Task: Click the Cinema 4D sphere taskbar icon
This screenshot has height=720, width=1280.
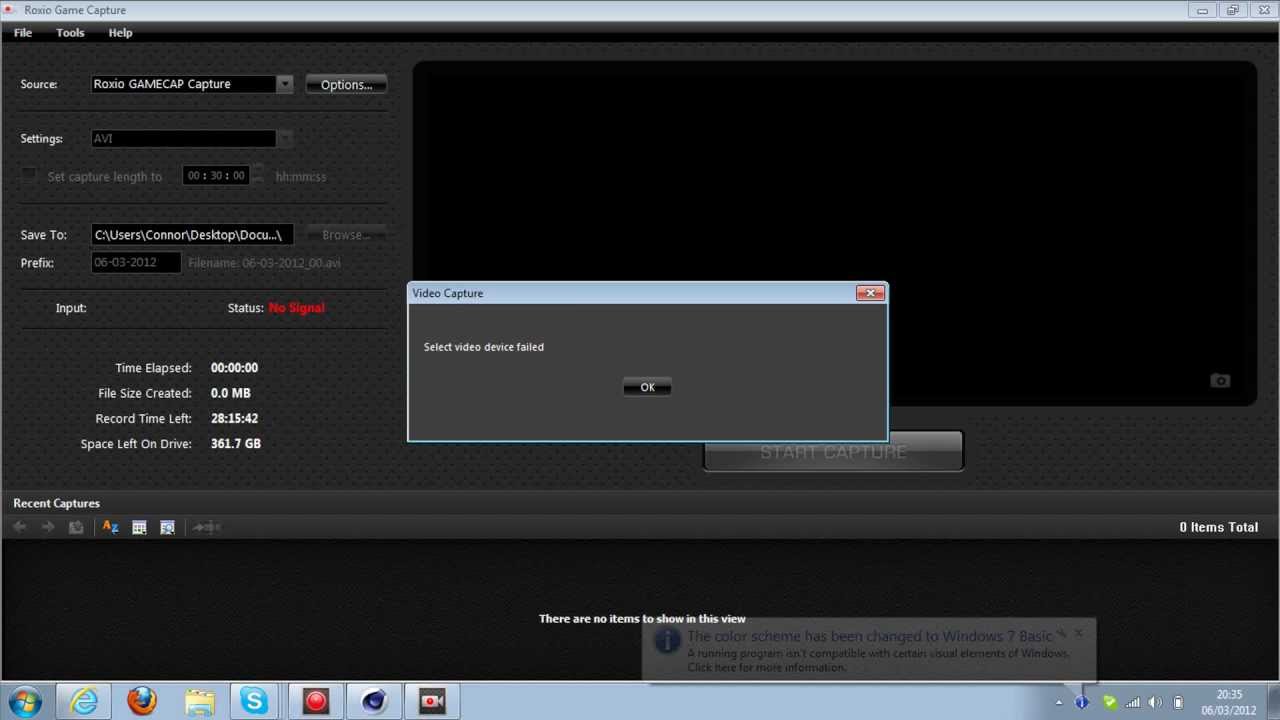Action: click(374, 701)
